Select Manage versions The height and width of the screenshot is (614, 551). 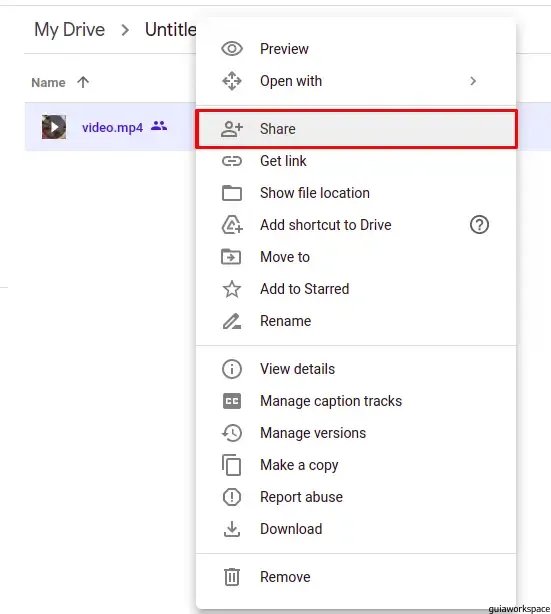coord(356,433)
